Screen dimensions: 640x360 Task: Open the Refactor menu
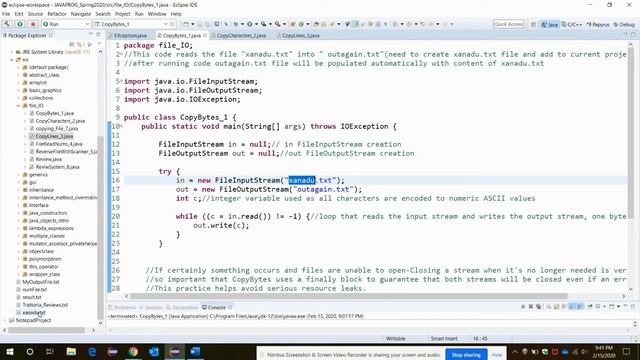tap(57, 14)
